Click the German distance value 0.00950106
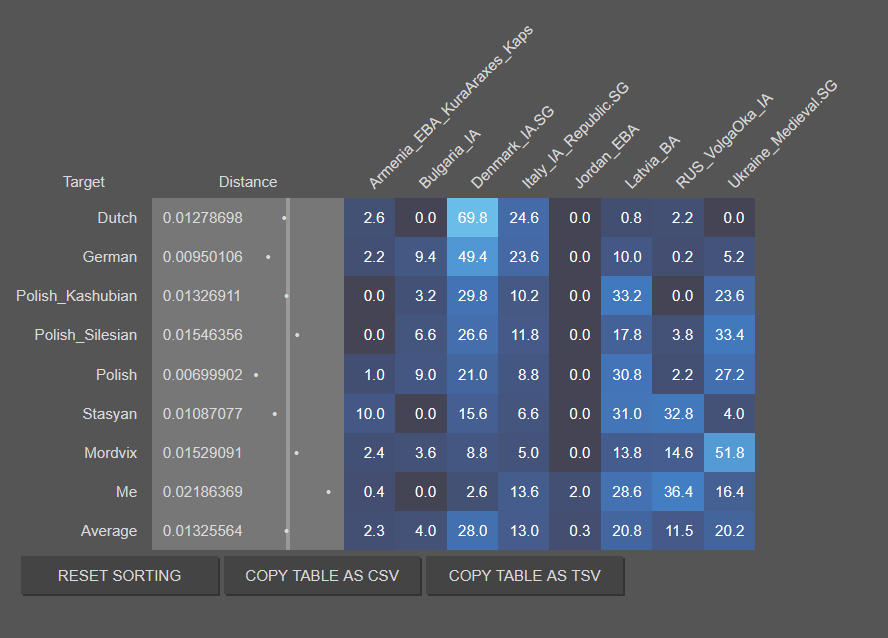This screenshot has width=888, height=638. pyautogui.click(x=203, y=257)
